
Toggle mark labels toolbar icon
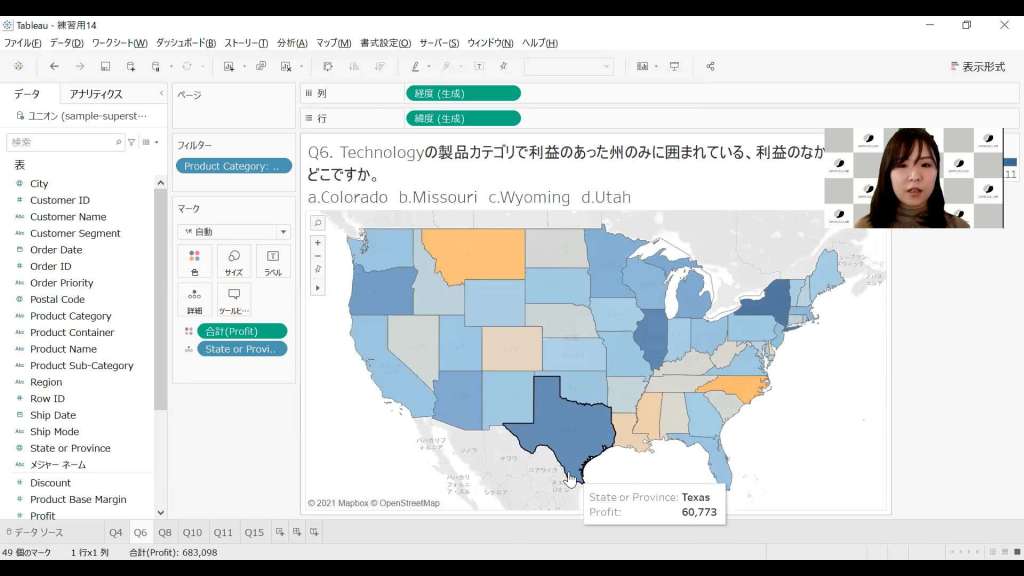tap(479, 66)
